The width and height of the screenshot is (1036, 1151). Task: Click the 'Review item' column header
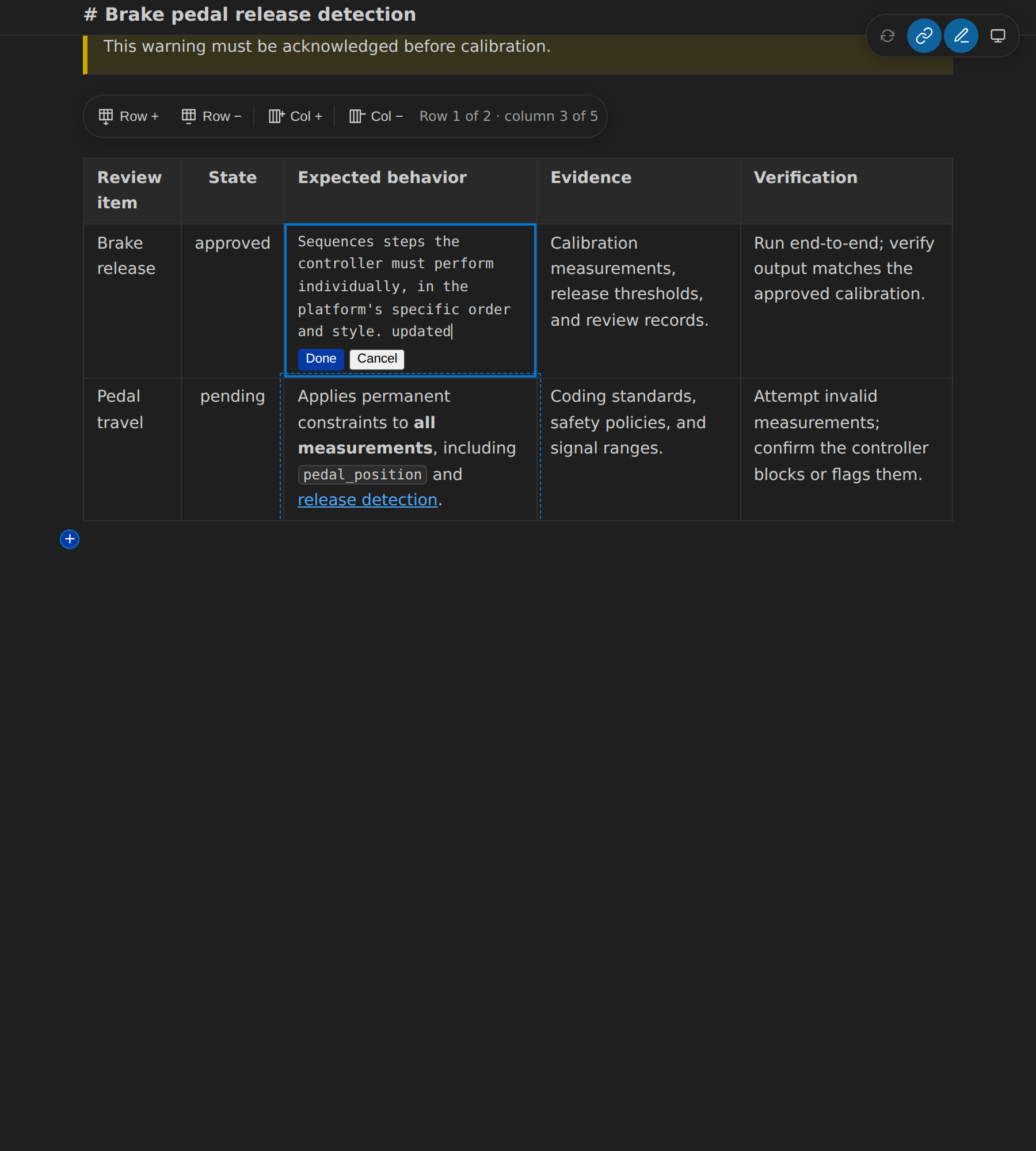tap(132, 191)
